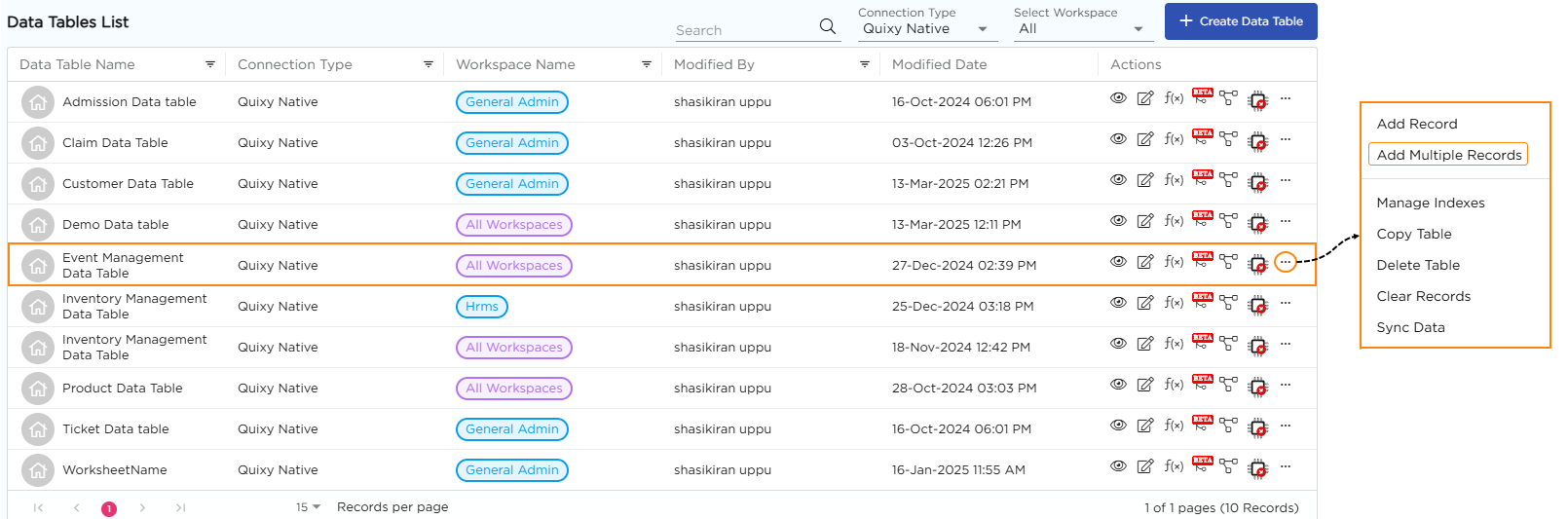Open the records per page dropdown showing 15
The width and height of the screenshot is (1568, 519).
click(308, 507)
